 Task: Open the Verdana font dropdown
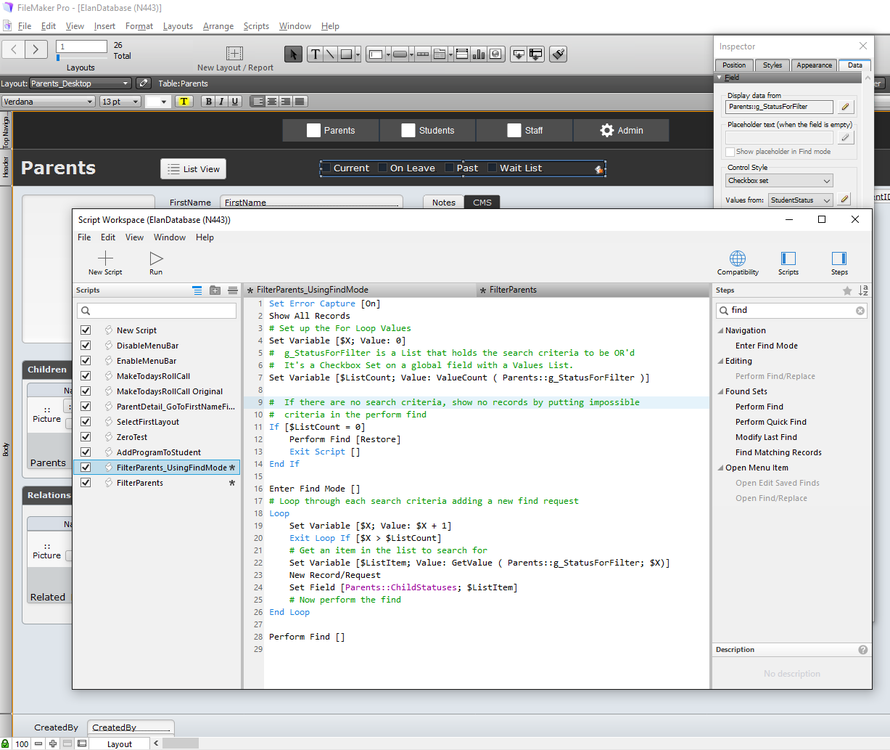click(x=48, y=102)
